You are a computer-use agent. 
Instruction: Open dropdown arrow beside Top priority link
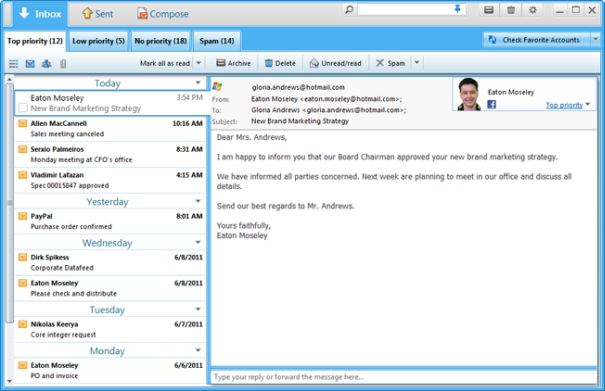(x=588, y=104)
